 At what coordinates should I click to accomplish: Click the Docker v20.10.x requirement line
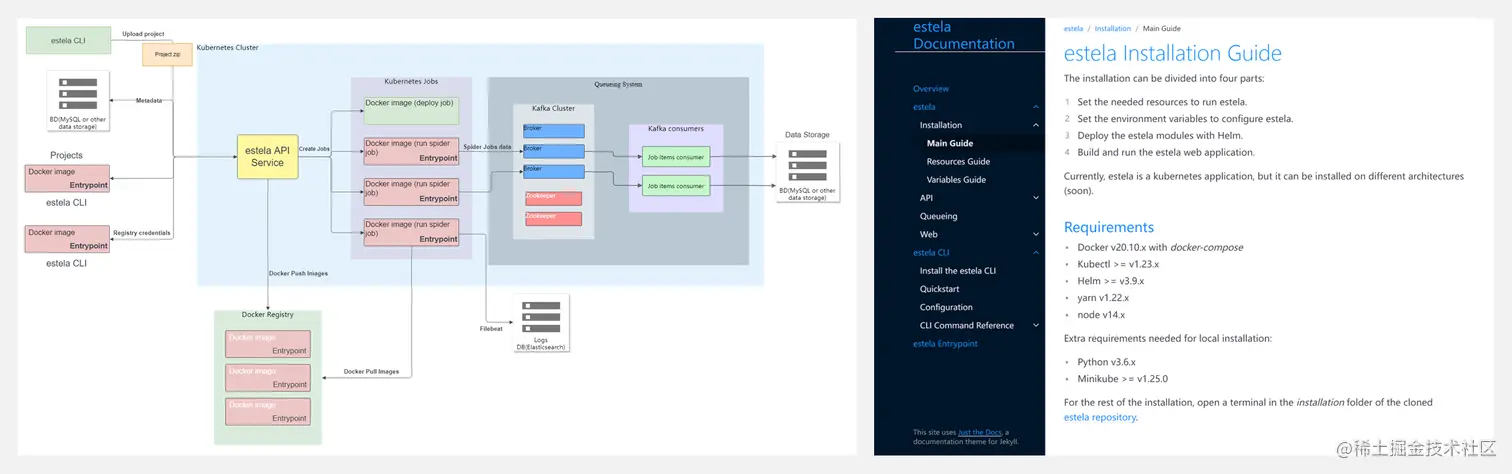click(x=1160, y=247)
